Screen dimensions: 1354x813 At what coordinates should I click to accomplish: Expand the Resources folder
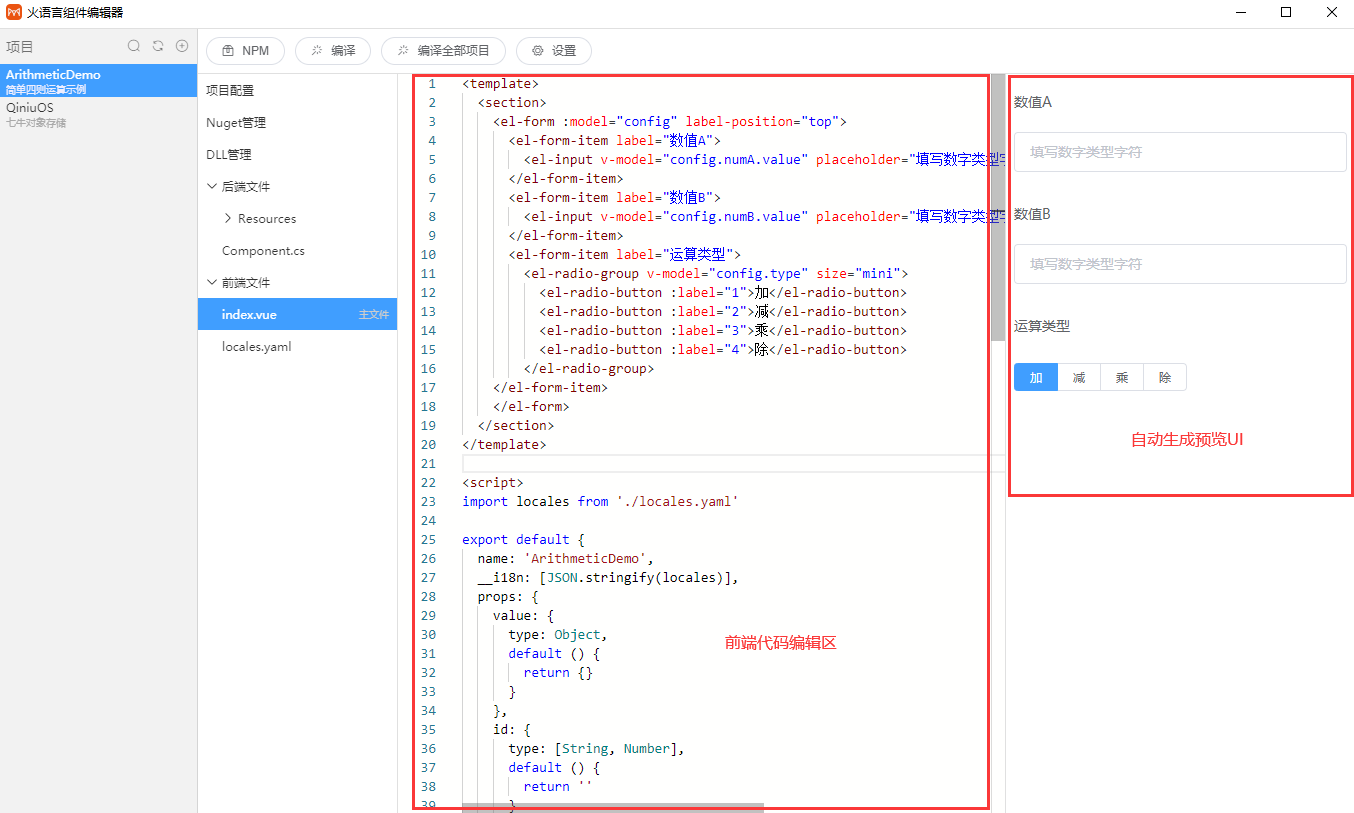tap(228, 219)
